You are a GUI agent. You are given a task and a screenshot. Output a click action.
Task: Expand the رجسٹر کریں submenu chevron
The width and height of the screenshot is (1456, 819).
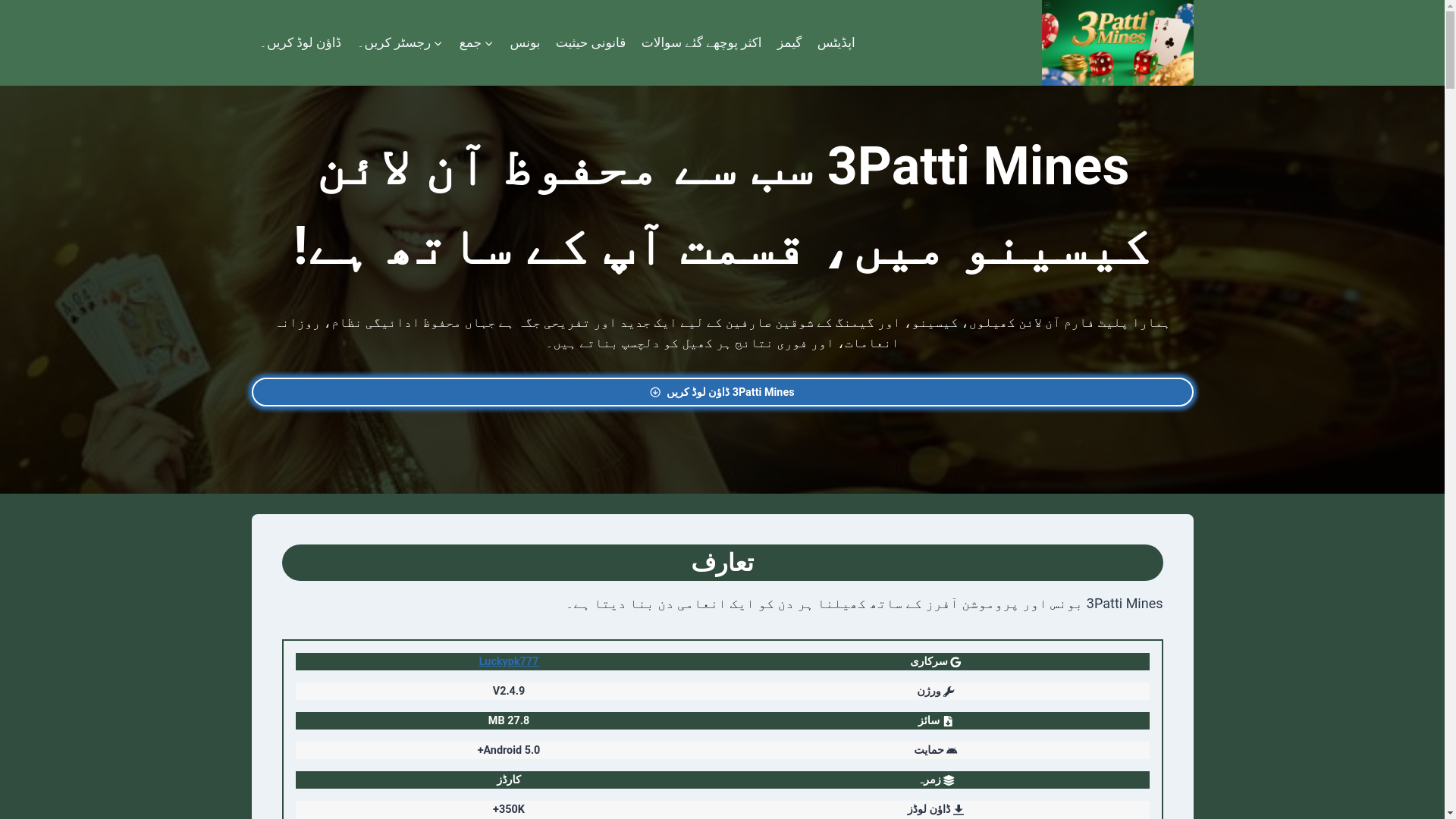pos(438,44)
